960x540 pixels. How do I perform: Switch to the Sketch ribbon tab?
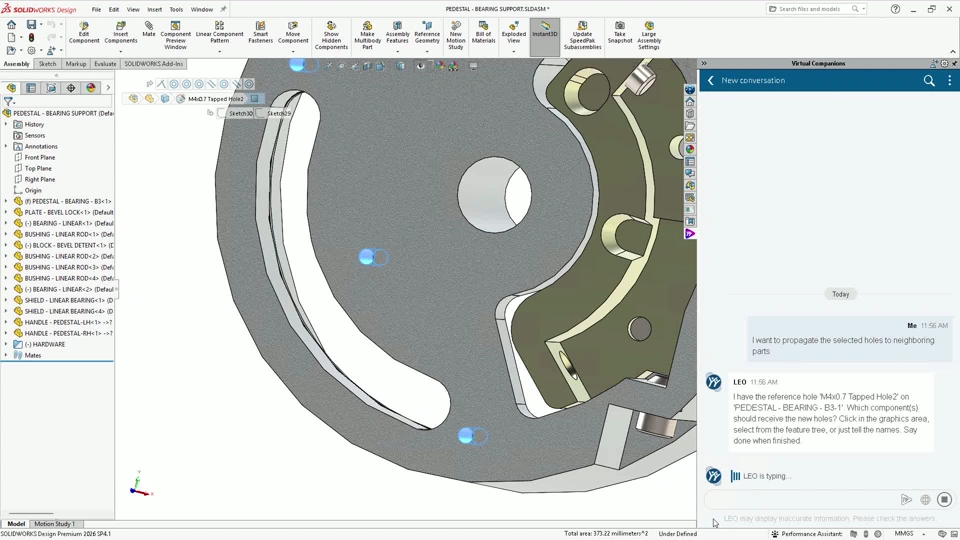(x=47, y=64)
